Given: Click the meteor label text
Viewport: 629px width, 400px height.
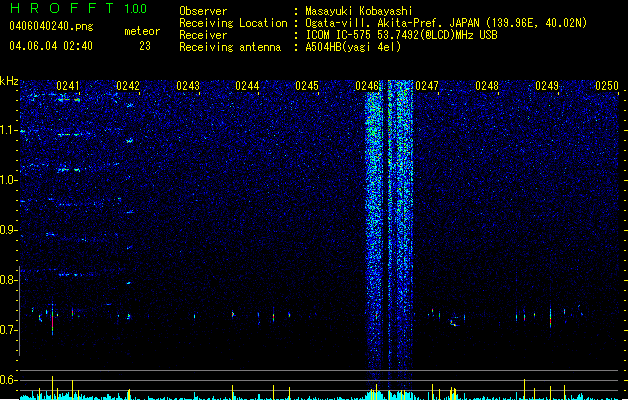Looking at the screenshot, I should [x=142, y=31].
